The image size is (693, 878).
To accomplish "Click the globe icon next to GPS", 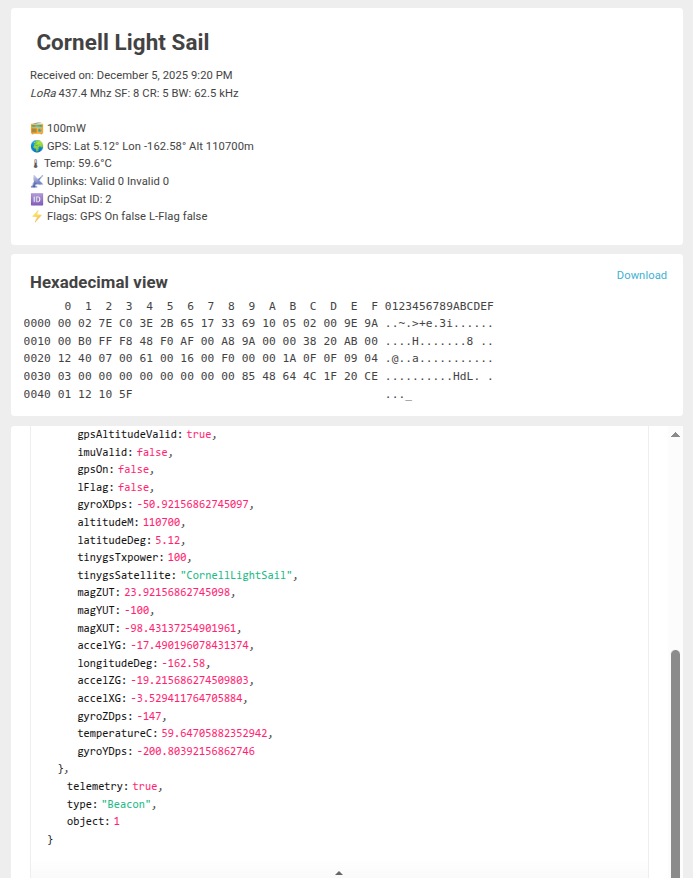I will (37, 146).
